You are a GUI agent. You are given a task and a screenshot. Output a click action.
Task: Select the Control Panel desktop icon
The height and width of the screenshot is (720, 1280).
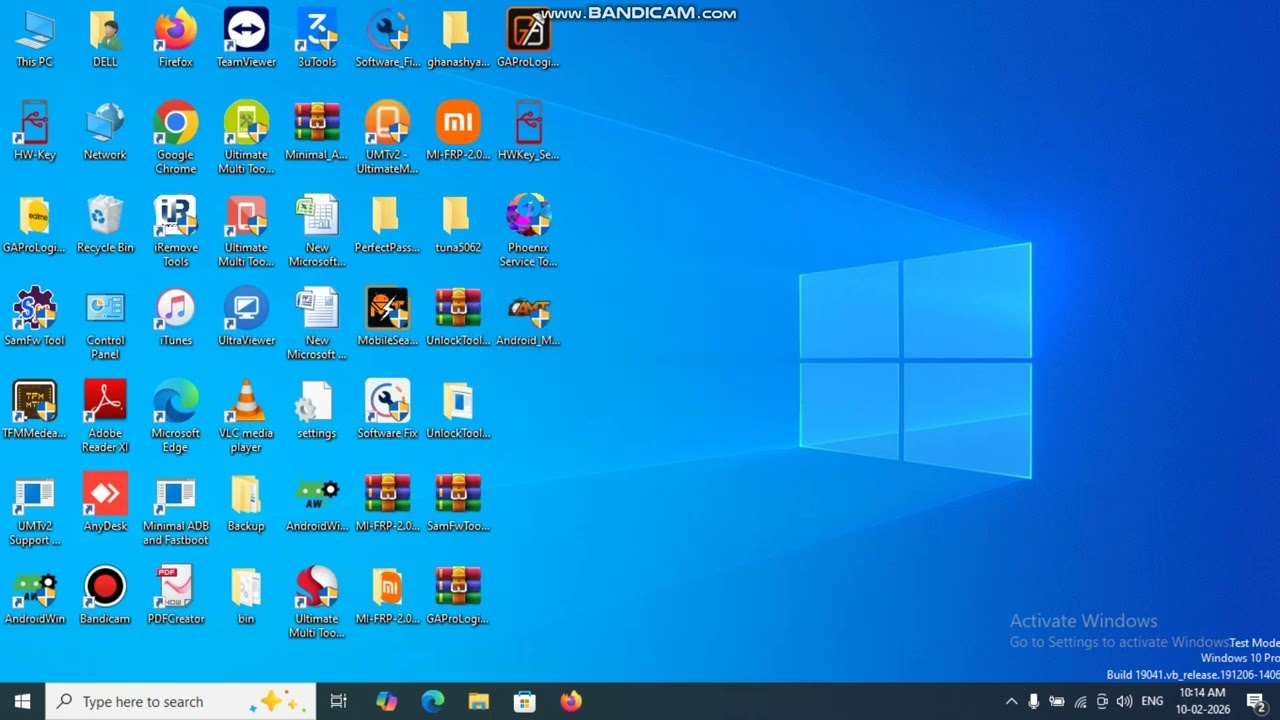coord(105,324)
